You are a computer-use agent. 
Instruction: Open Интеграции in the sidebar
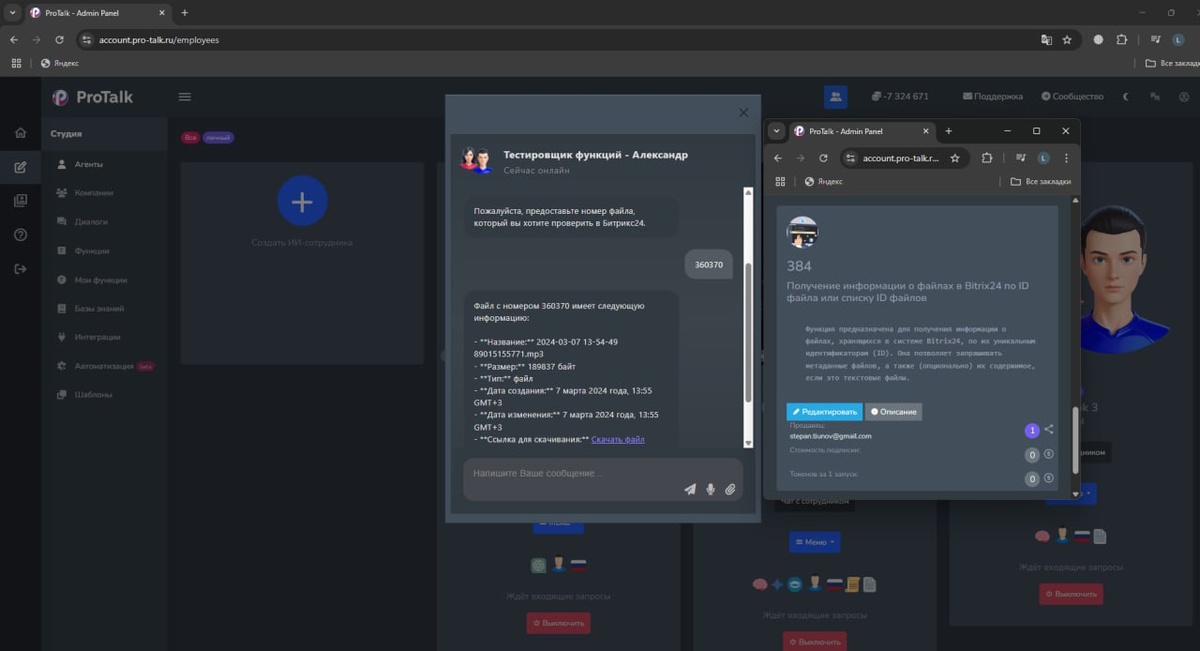[x=97, y=337]
